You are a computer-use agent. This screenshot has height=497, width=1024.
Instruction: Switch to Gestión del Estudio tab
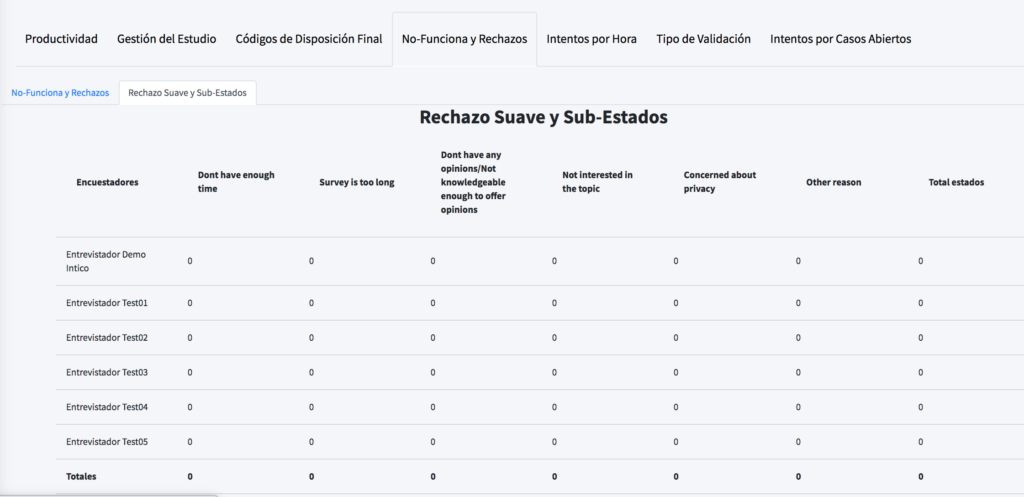tap(167, 39)
